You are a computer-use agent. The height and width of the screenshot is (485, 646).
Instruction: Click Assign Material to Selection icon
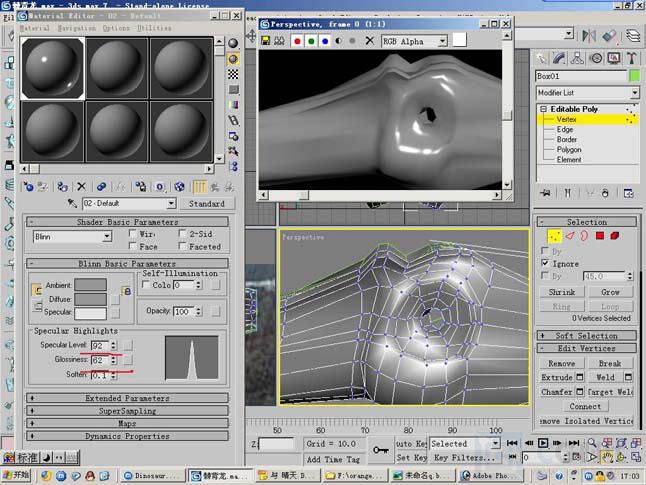tap(62, 187)
